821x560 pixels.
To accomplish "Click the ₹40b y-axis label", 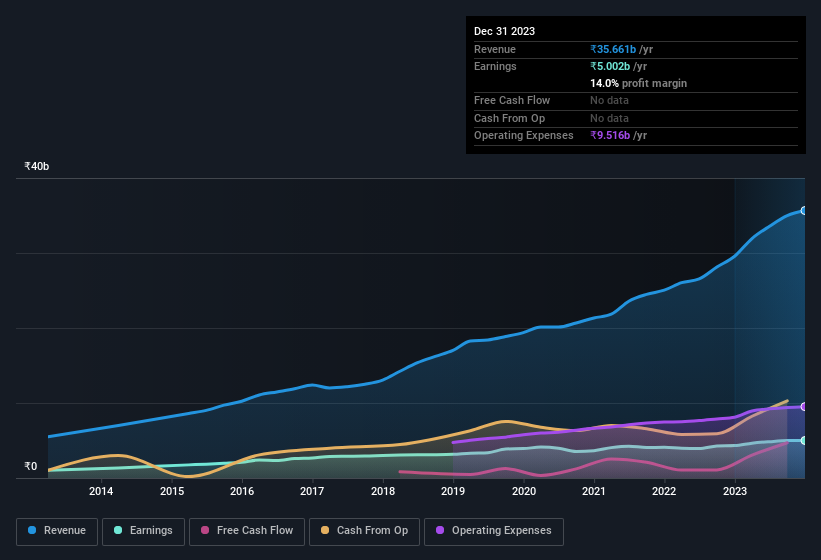I will pyautogui.click(x=37, y=166).
